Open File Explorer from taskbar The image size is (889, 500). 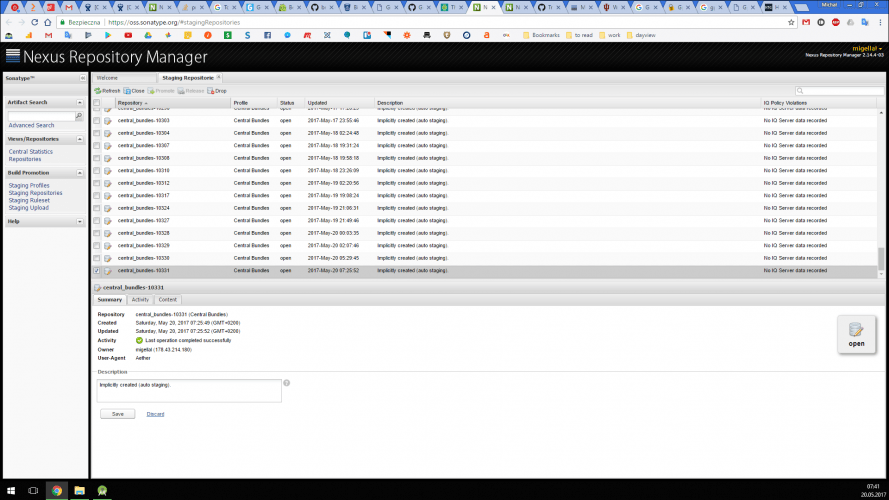pos(79,490)
